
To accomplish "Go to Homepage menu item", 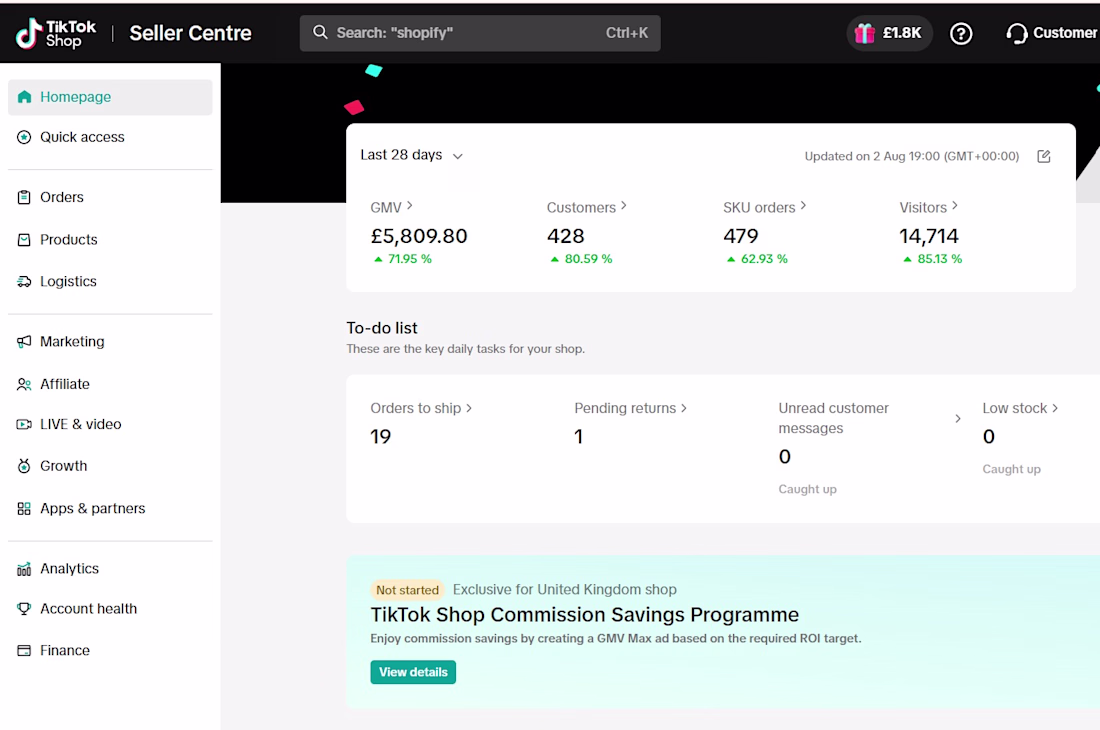I will coord(110,97).
